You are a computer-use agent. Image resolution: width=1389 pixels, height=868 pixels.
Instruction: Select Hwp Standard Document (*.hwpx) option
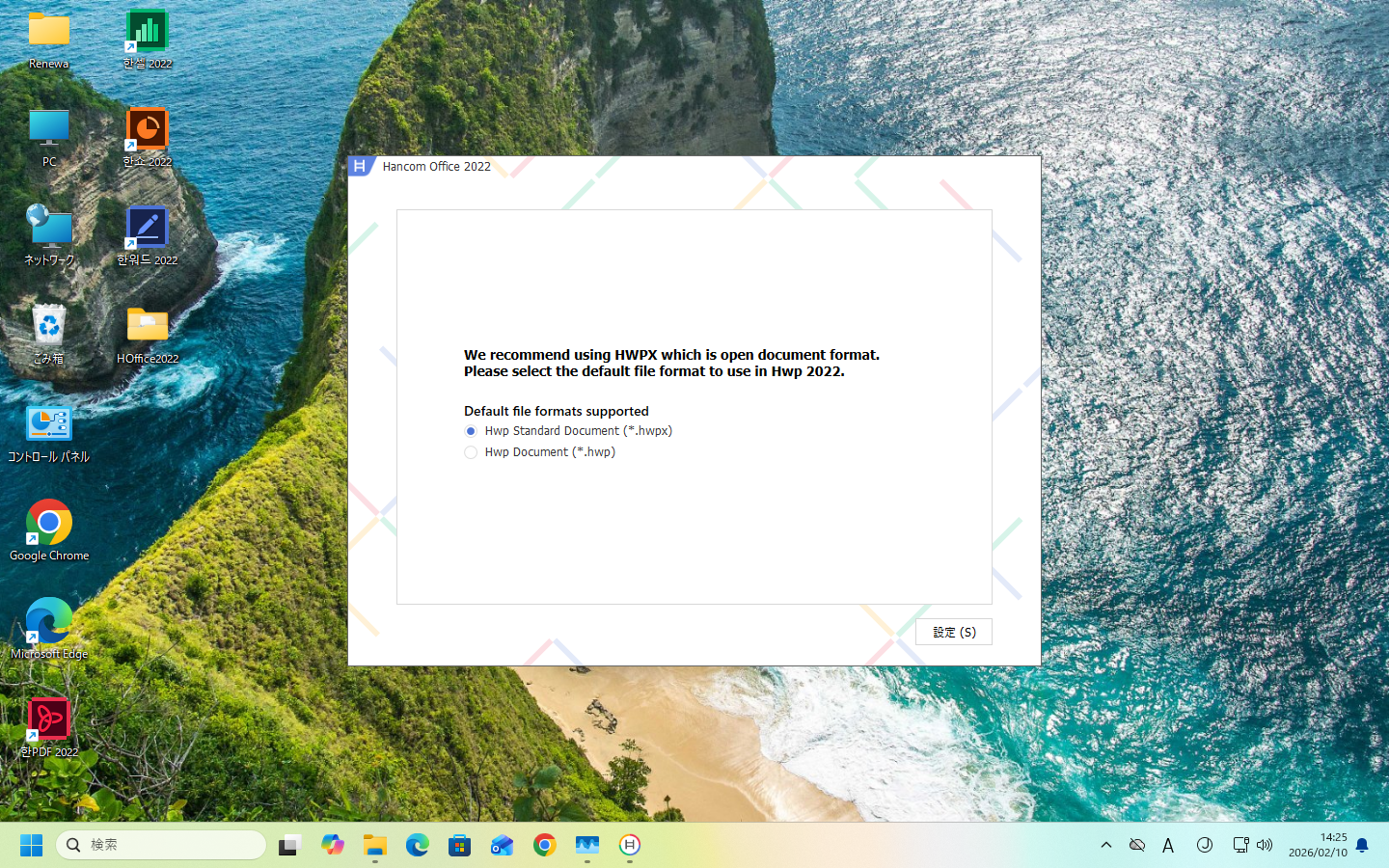[471, 431]
